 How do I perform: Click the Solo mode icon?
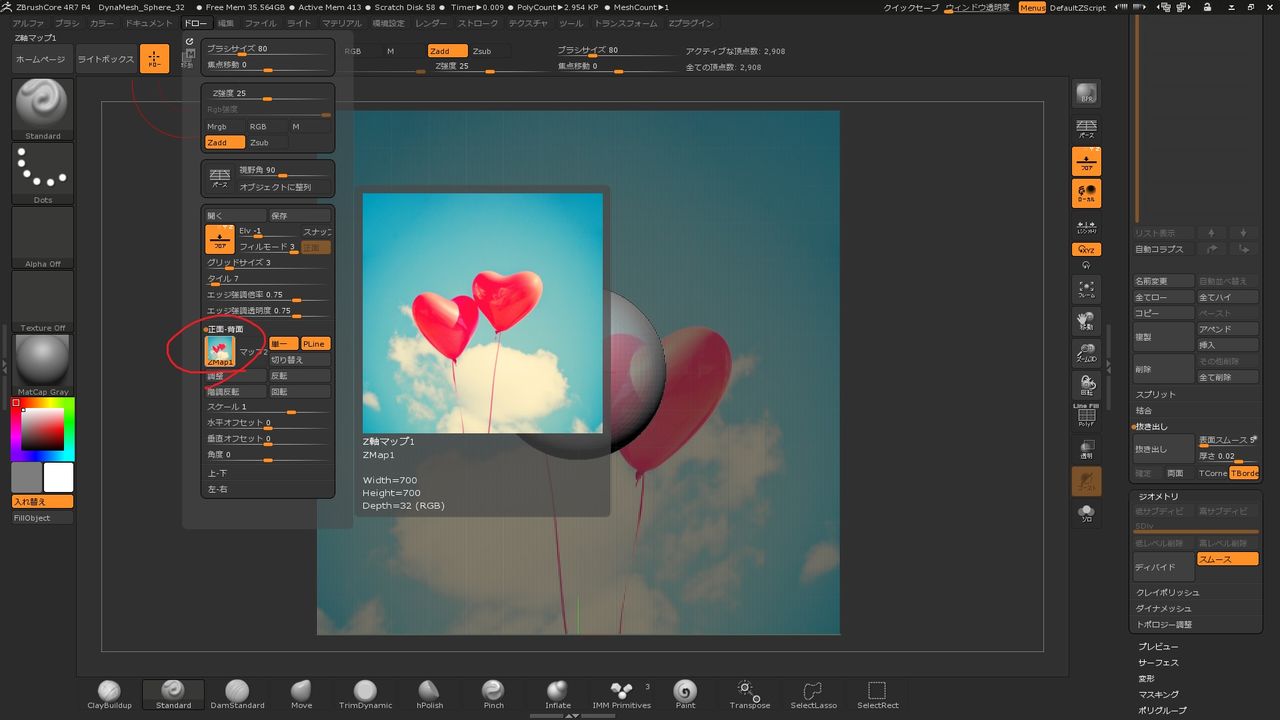coord(1086,514)
